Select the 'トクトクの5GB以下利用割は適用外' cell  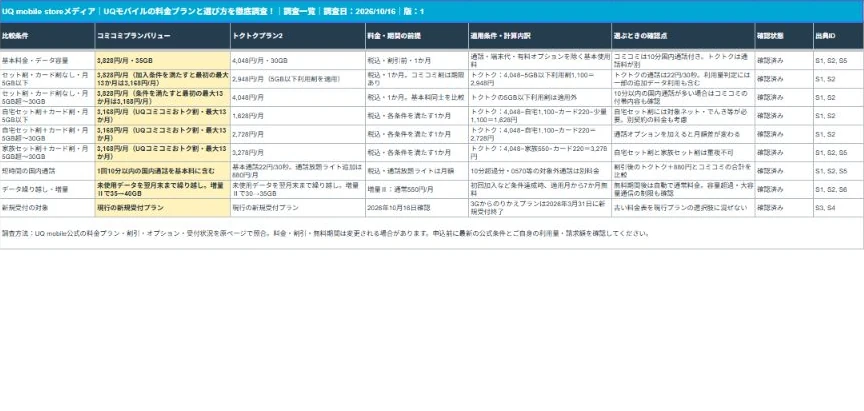click(540, 98)
